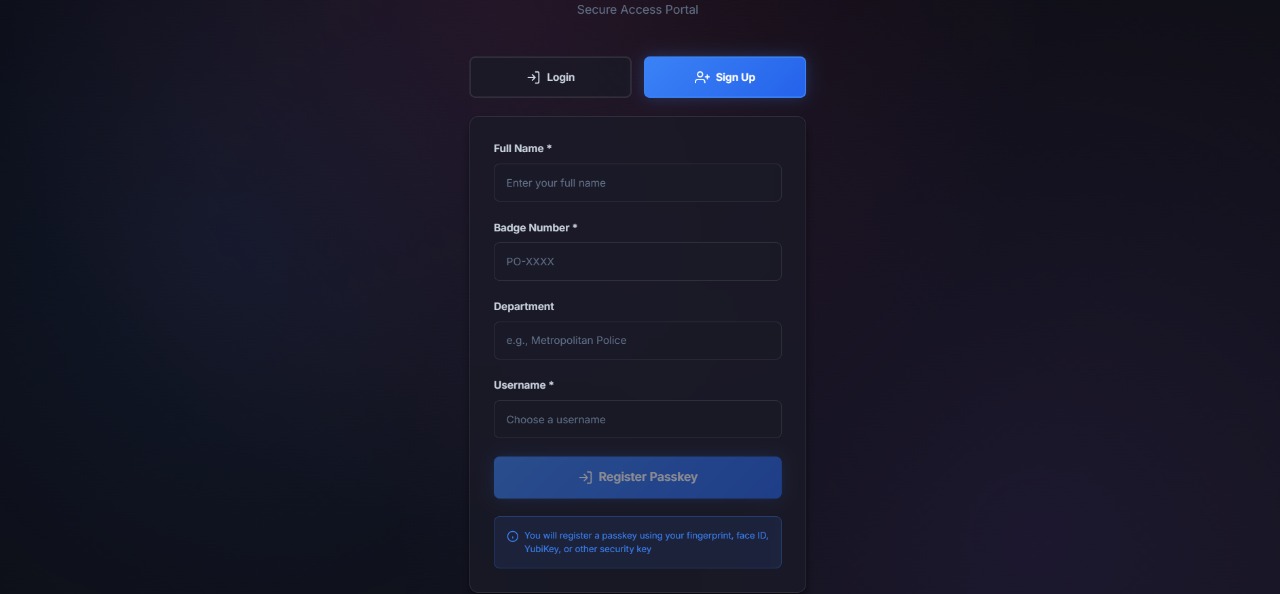
Task: Click the Choose a username field
Action: (x=638, y=420)
